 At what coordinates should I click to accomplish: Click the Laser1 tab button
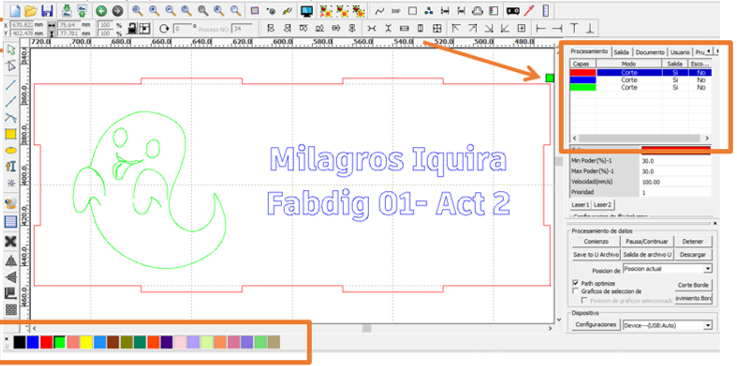point(580,205)
